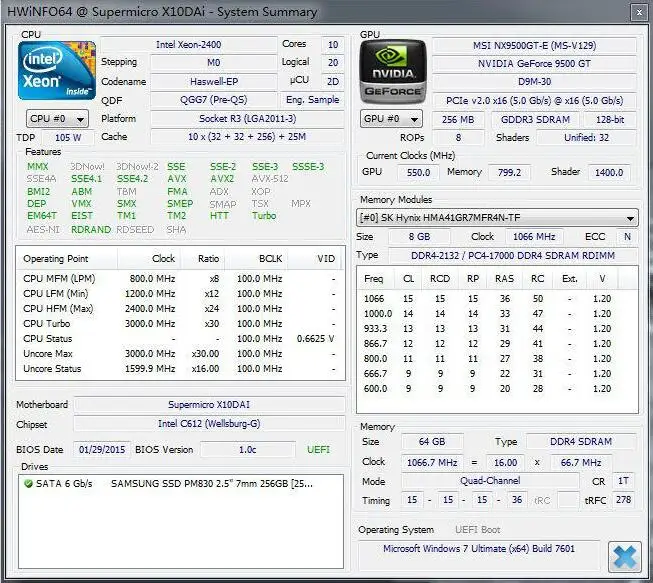The image size is (653, 583).
Task: Click the Turbo feature label
Action: coord(264,216)
